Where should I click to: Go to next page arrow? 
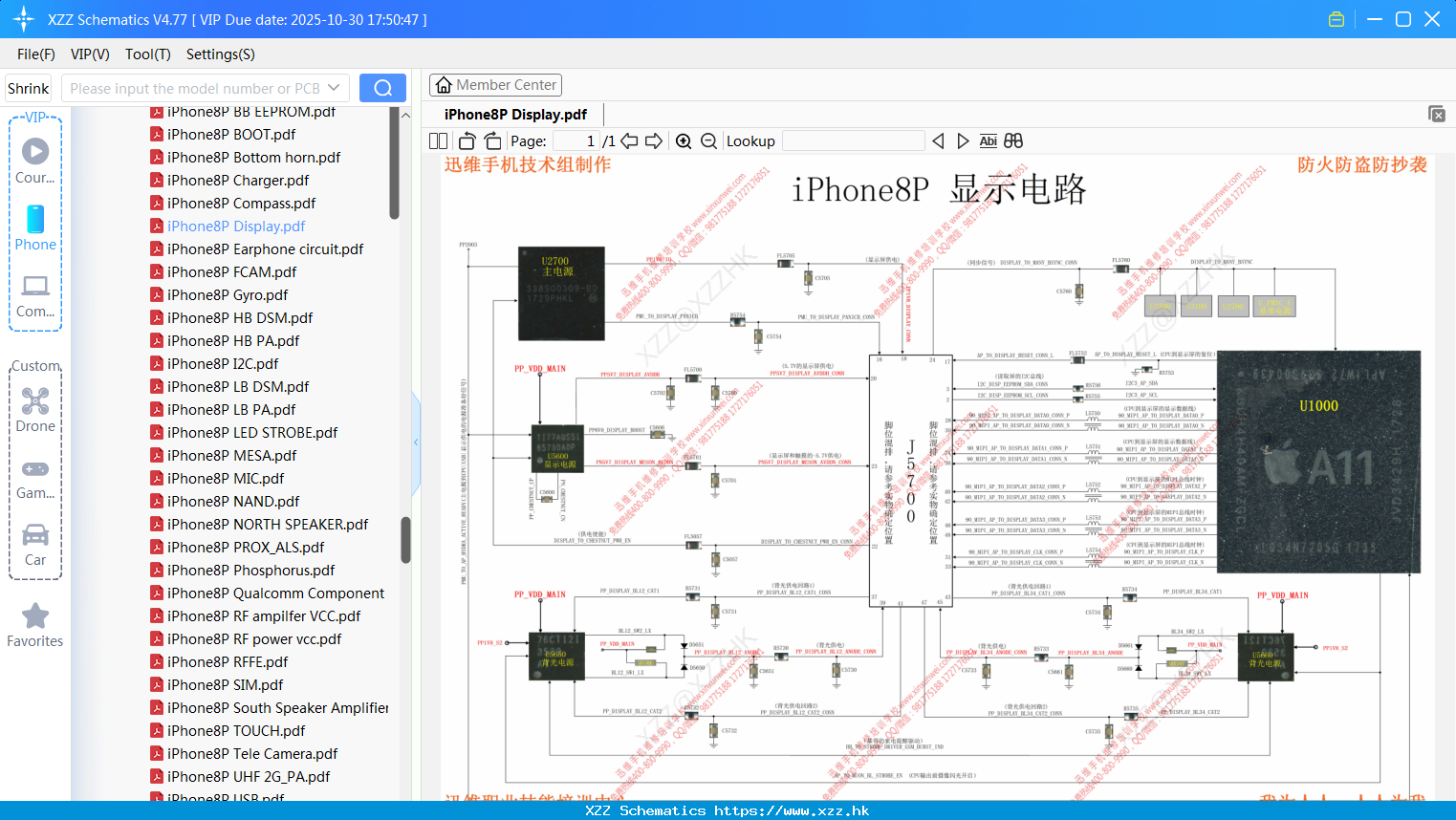coord(654,140)
